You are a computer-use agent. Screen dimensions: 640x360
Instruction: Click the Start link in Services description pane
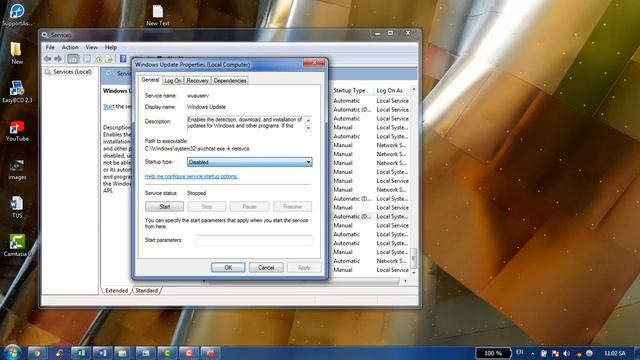pyautogui.click(x=109, y=107)
